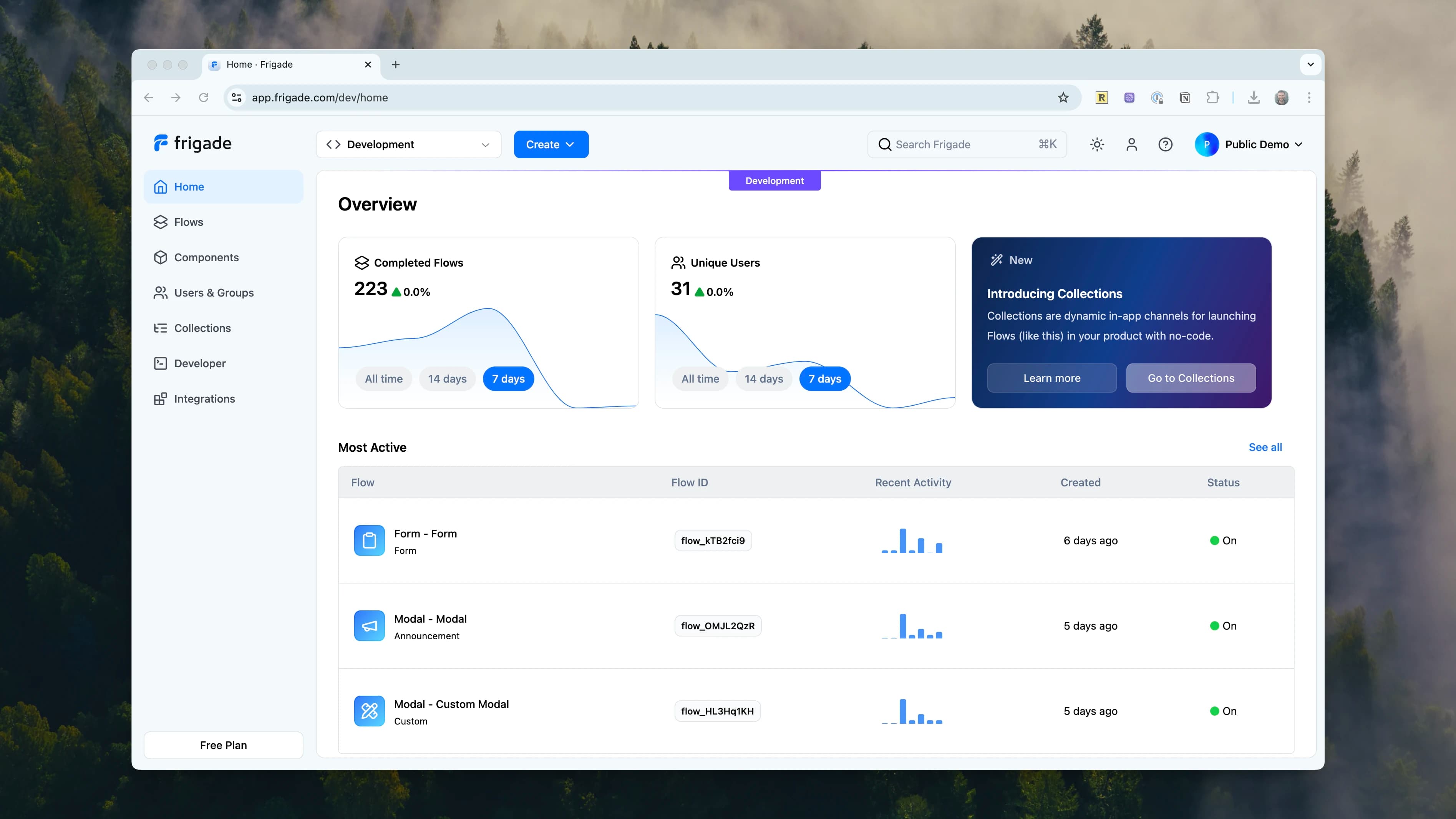Open the Form - Form flow row
Screen dimensions: 1456x819
pyautogui.click(x=816, y=540)
